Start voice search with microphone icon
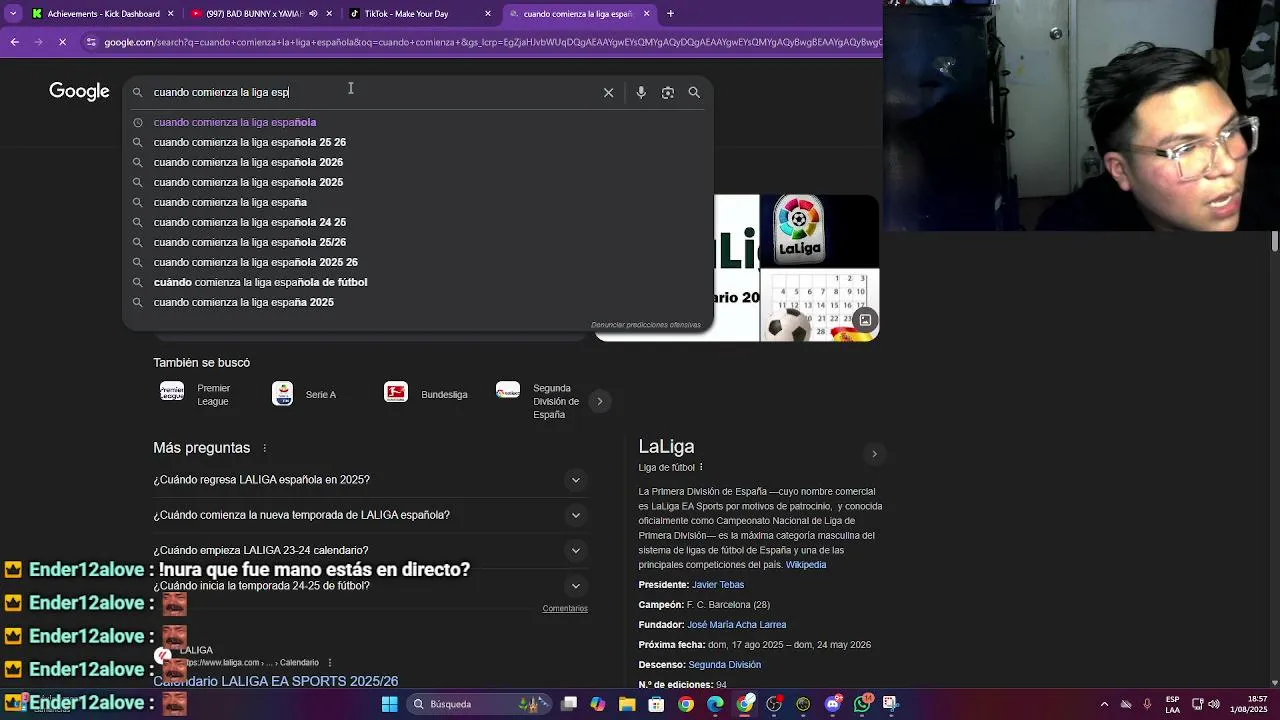 click(x=641, y=92)
